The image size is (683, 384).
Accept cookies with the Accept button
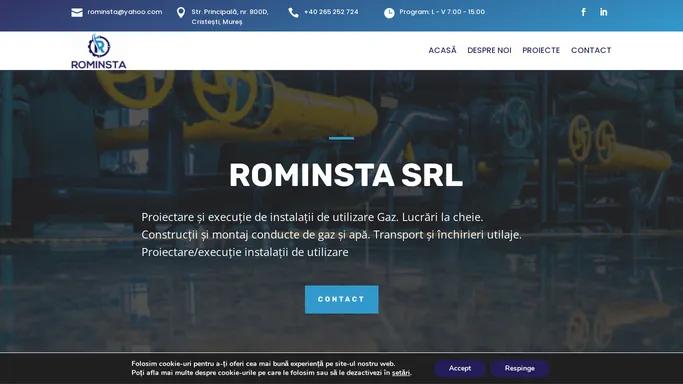460,368
